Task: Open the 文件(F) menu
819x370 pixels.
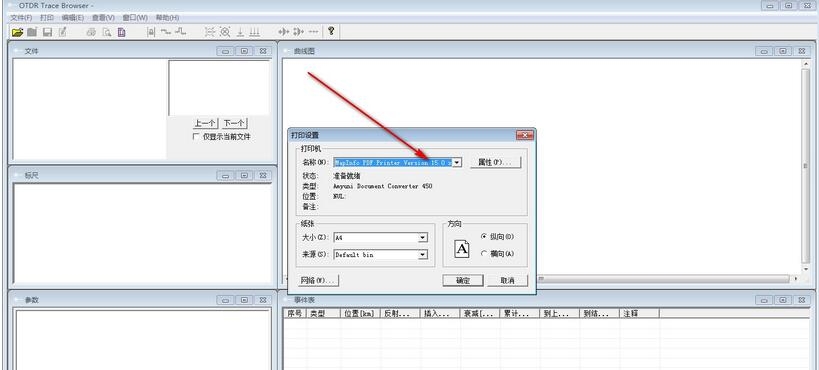Action: (21, 17)
